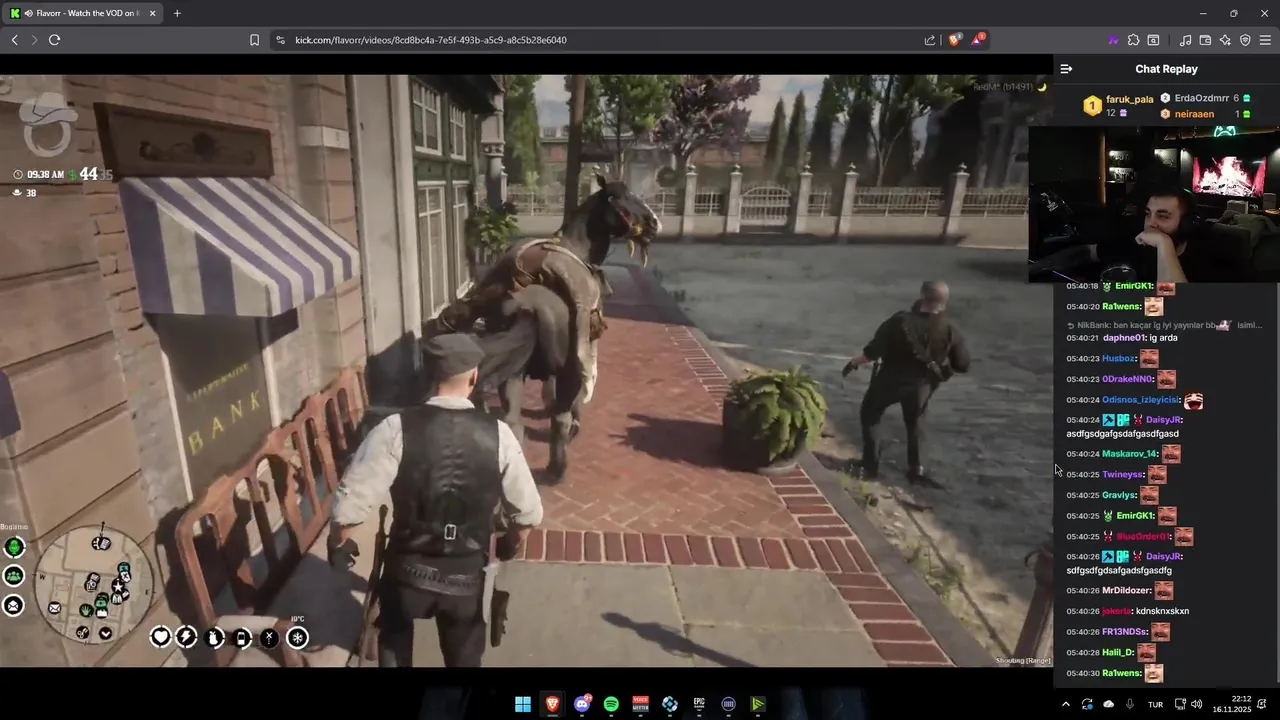Click Maskarov_14 username in chat

point(1130,454)
